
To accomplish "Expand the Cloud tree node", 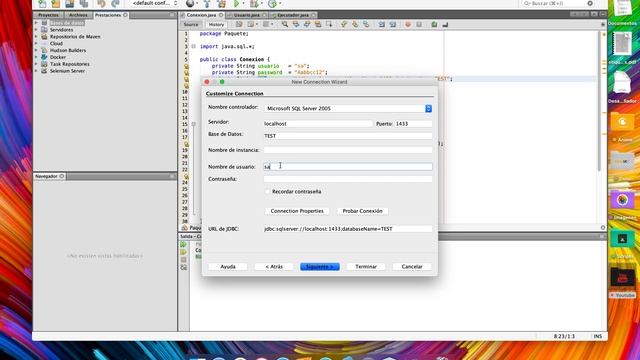I will (x=36, y=43).
